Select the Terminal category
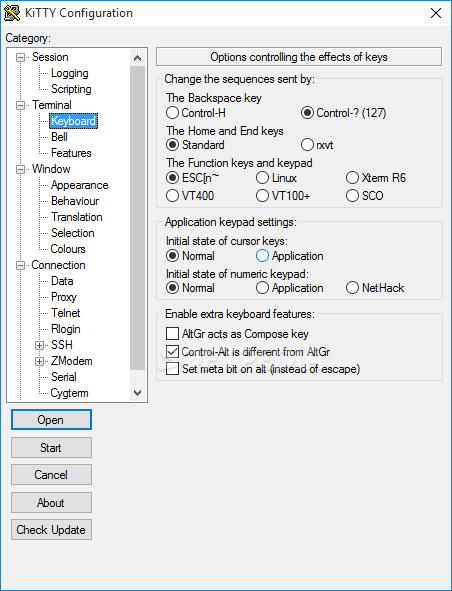Screen dimensions: 452x591 pyautogui.click(x=52, y=105)
